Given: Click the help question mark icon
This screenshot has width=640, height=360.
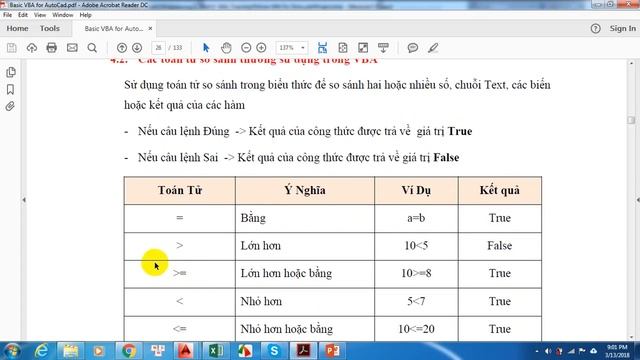Looking at the screenshot, I should click(x=596, y=29).
